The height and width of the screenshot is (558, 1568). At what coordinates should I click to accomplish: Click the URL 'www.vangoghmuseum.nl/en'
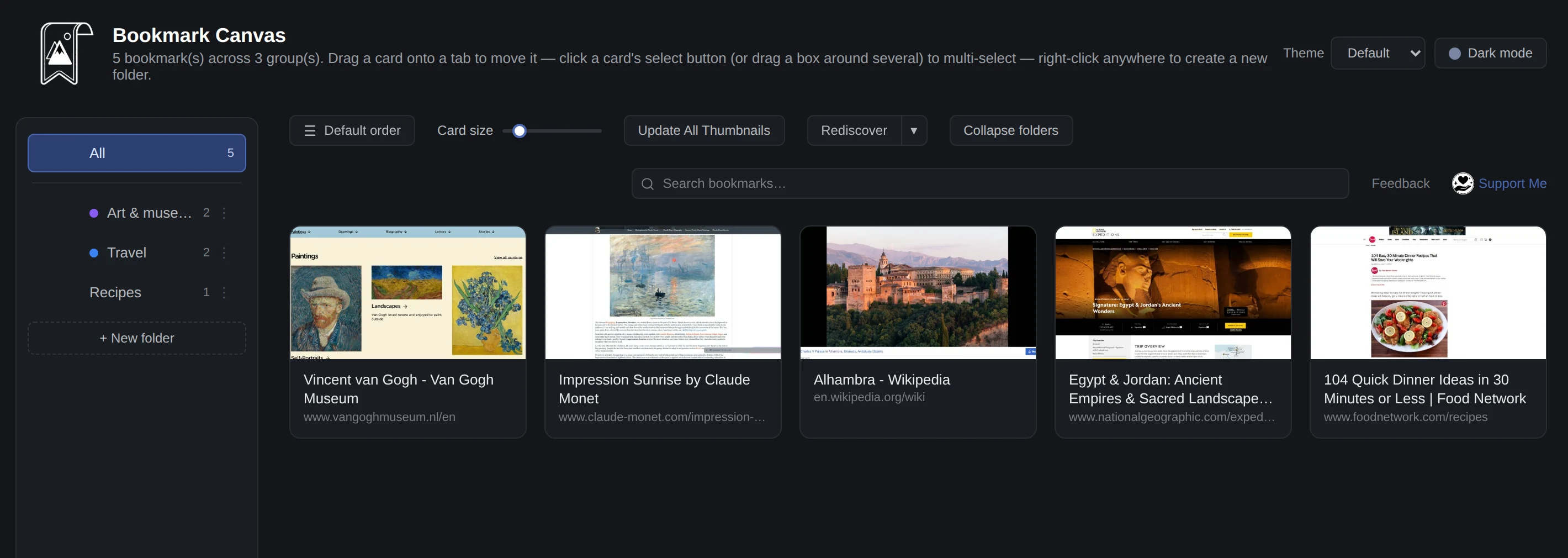(x=379, y=417)
